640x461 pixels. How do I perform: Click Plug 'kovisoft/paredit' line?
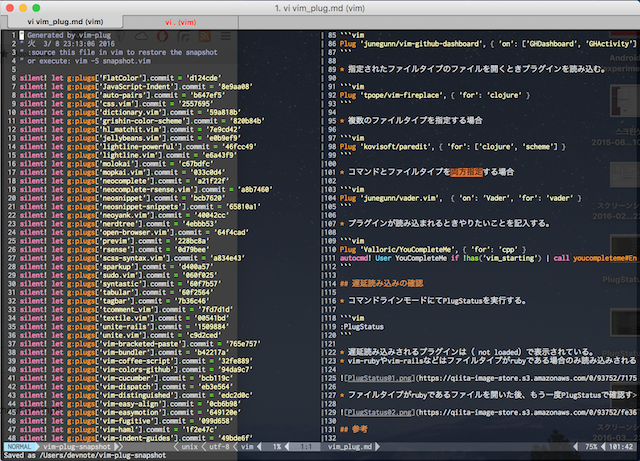click(453, 147)
